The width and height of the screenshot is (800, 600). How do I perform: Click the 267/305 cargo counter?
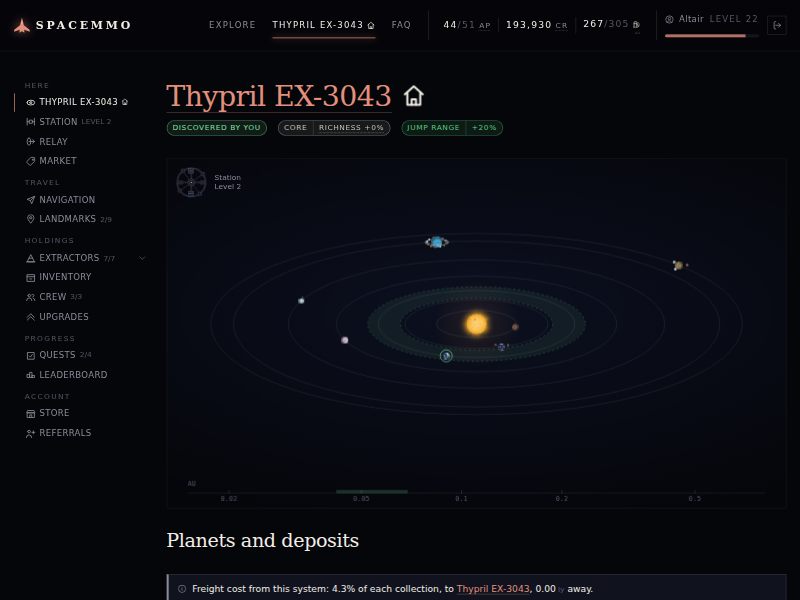(611, 24)
